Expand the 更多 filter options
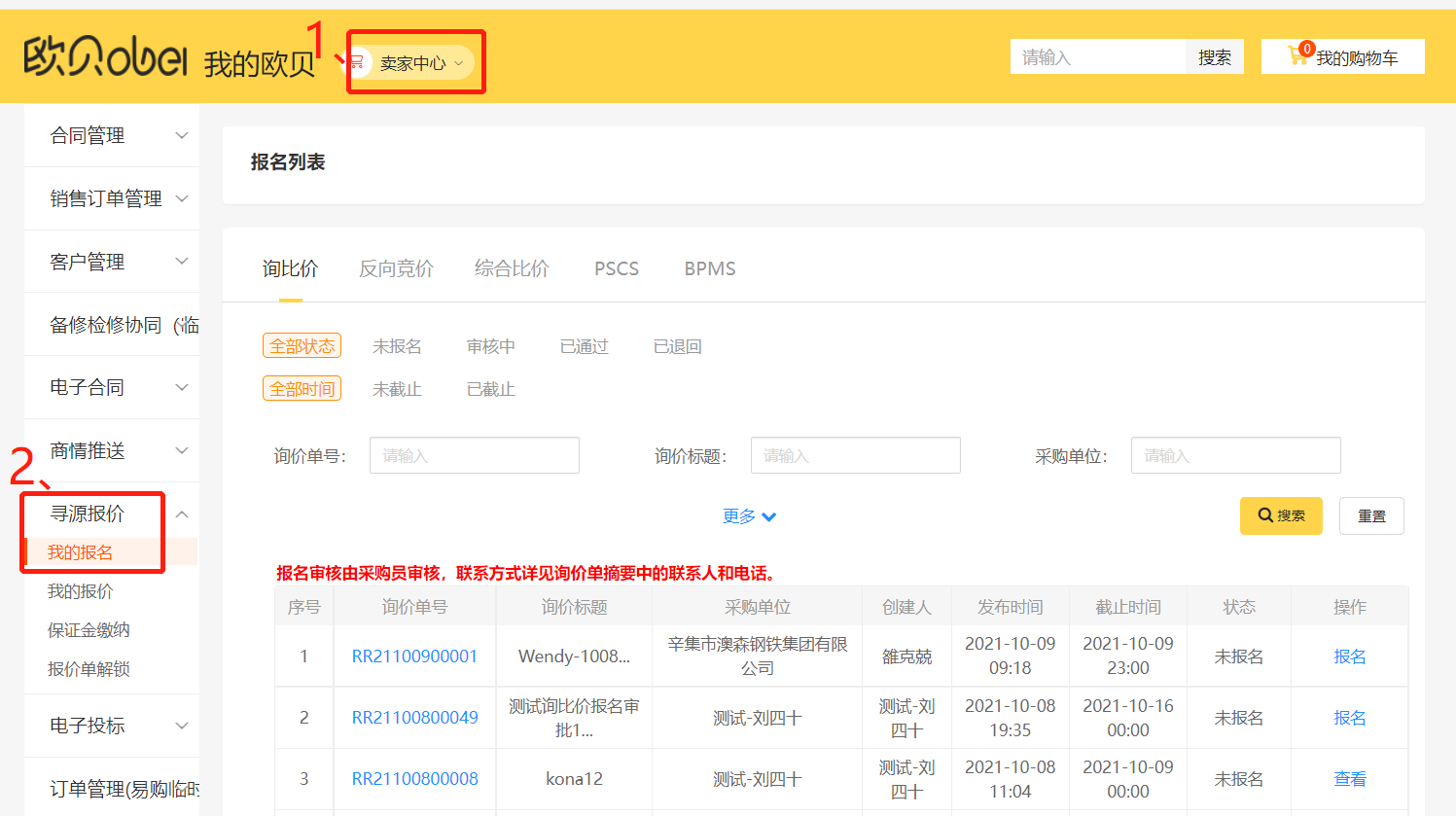Screen dimensions: 1456x816 (x=749, y=516)
